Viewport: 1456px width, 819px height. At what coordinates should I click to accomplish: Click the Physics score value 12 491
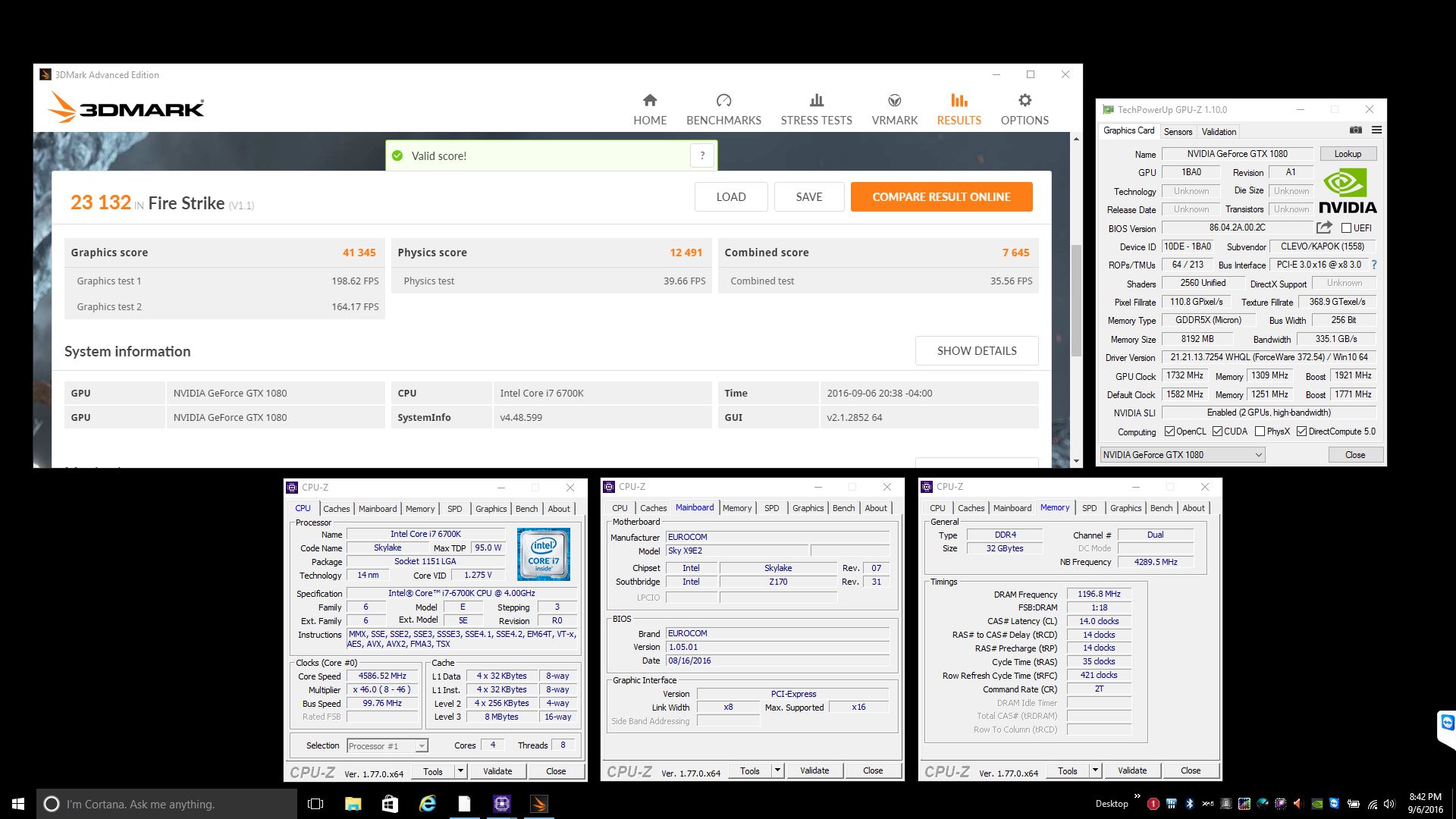[x=686, y=253]
